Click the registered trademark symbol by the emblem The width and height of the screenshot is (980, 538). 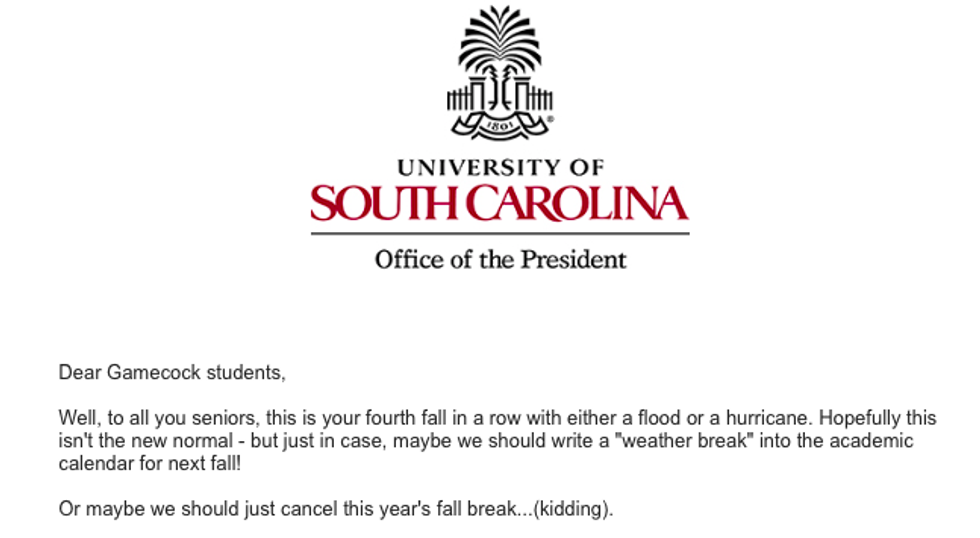pos(550,118)
